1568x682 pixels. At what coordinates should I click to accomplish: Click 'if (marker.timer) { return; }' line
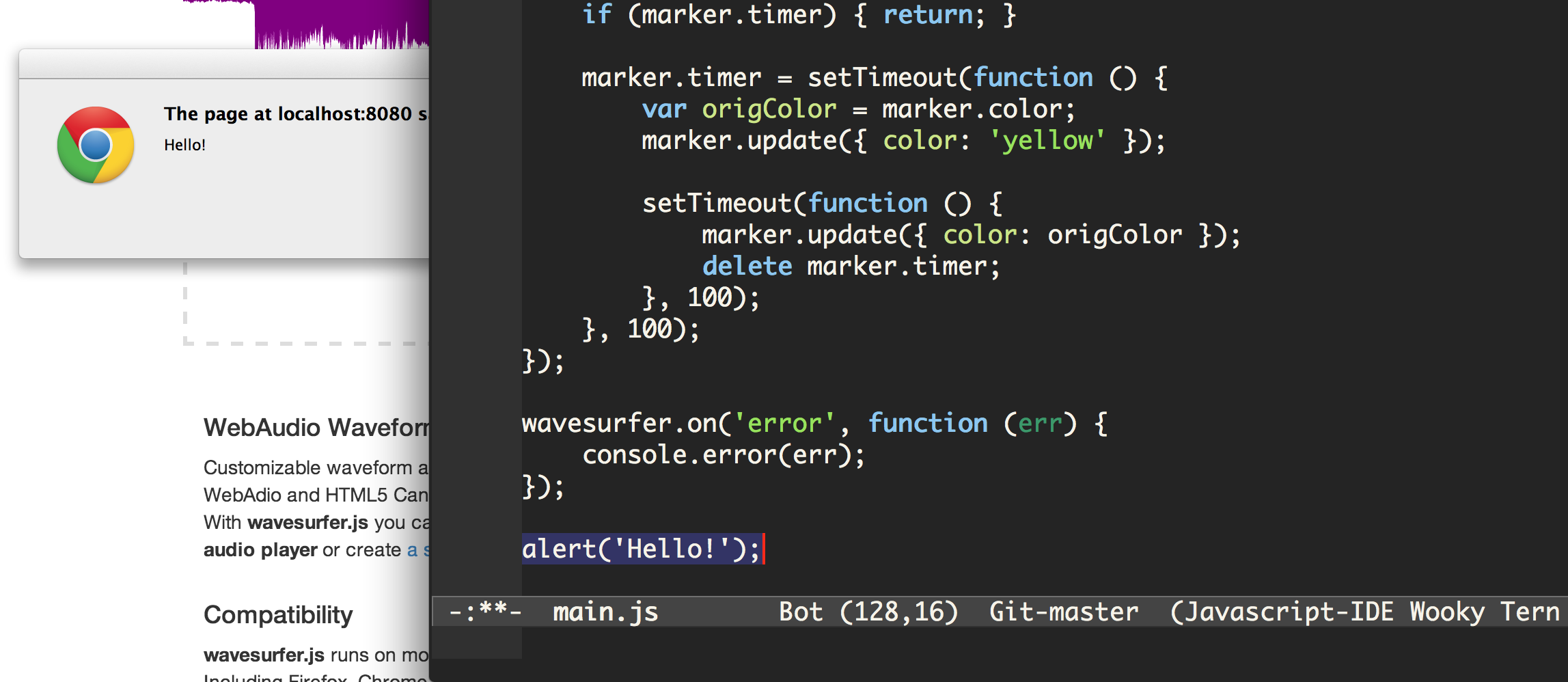point(799,14)
